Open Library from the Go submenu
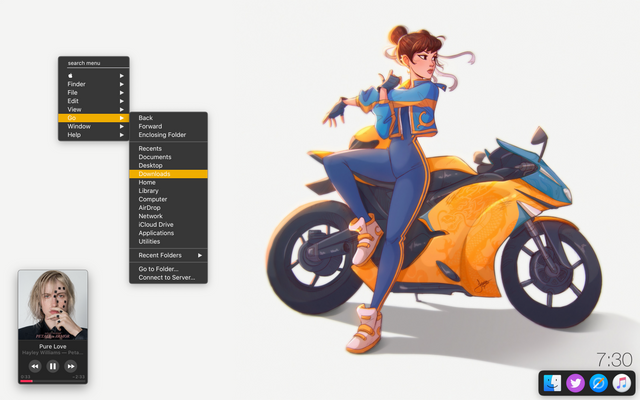Image resolution: width=640 pixels, height=400 pixels. tap(168, 191)
